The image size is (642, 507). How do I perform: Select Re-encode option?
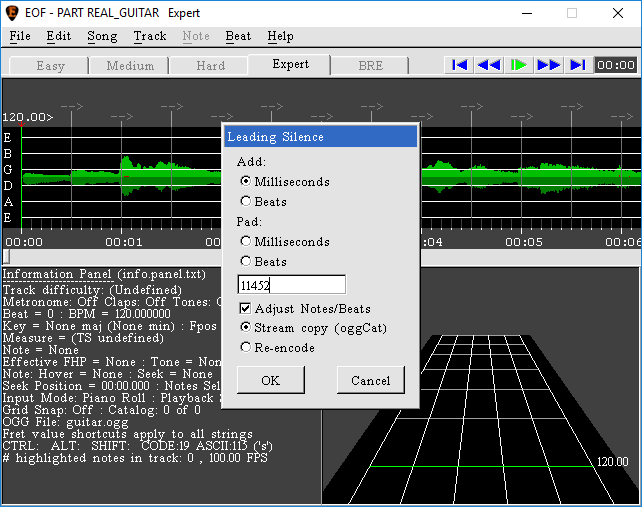point(246,348)
